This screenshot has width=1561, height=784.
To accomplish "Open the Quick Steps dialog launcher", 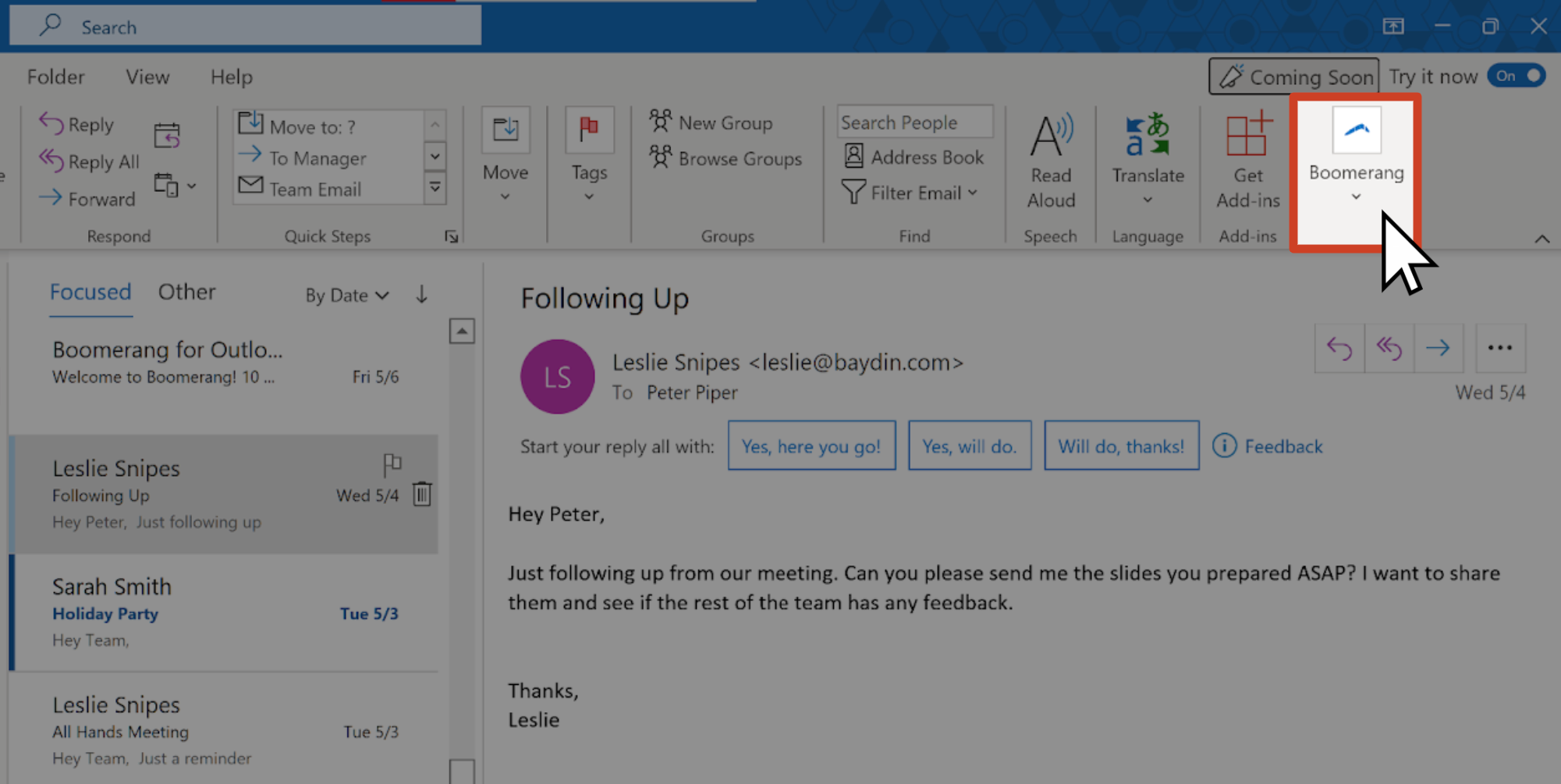I will tap(451, 236).
